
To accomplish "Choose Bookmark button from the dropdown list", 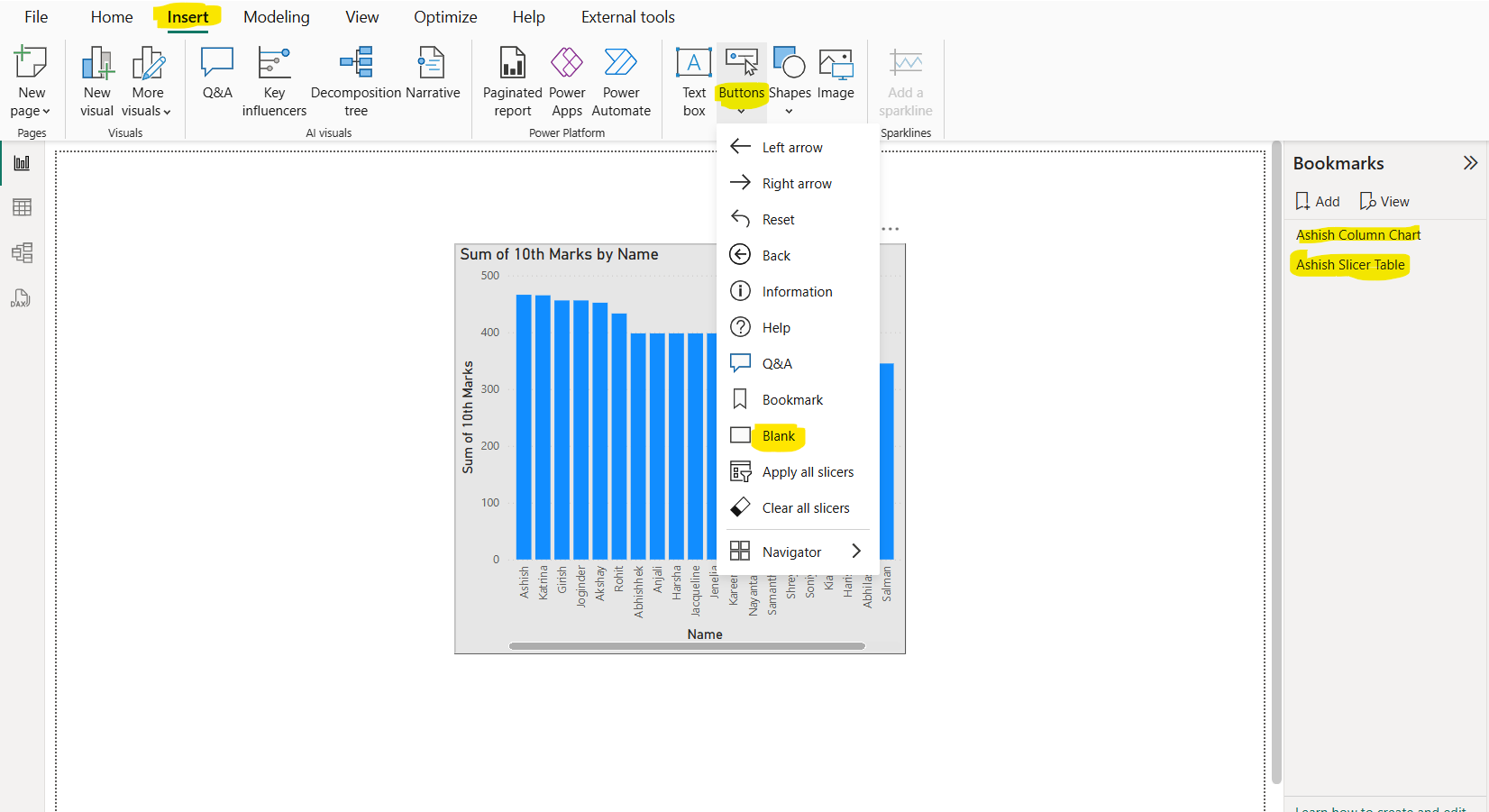I will (x=791, y=400).
